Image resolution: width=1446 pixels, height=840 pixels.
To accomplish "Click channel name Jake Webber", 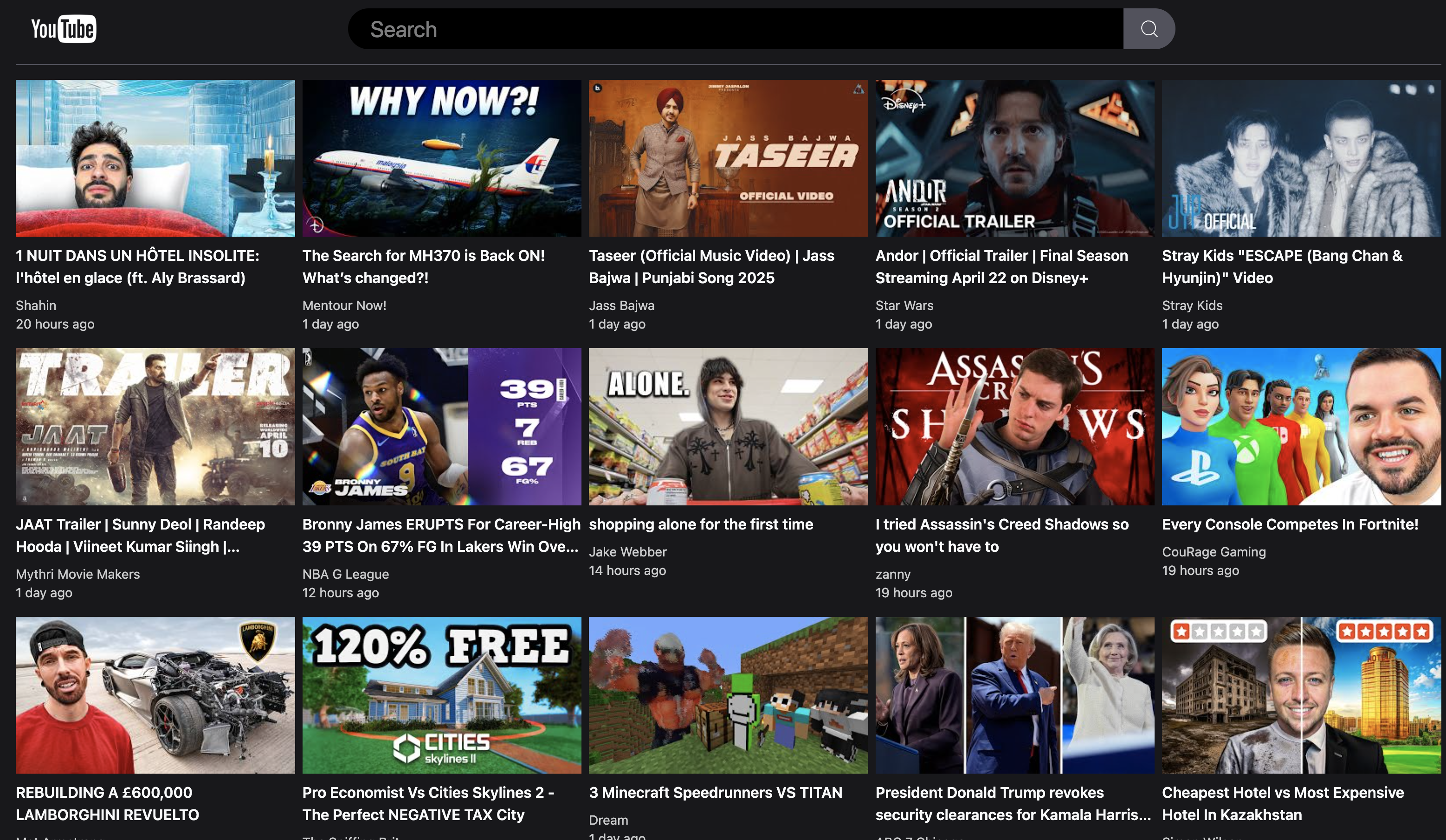I will (x=627, y=551).
